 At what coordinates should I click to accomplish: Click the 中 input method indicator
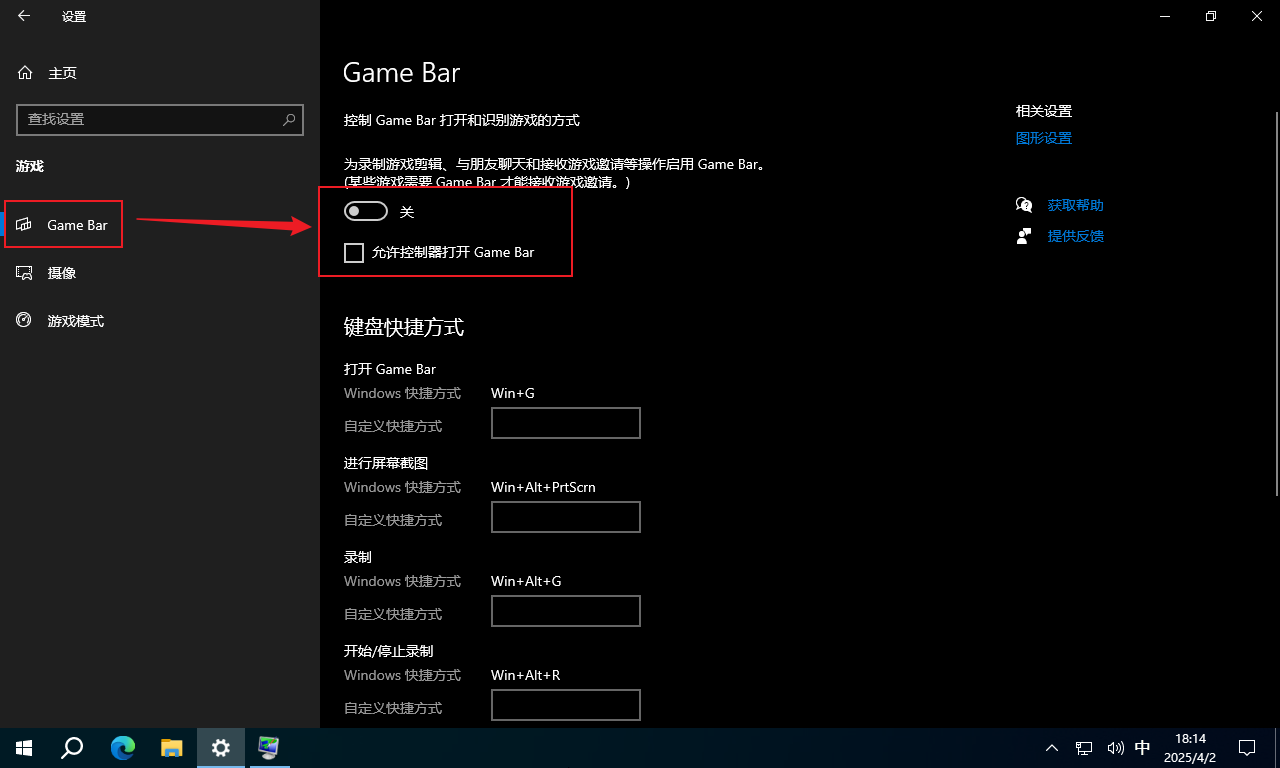[x=1143, y=747]
